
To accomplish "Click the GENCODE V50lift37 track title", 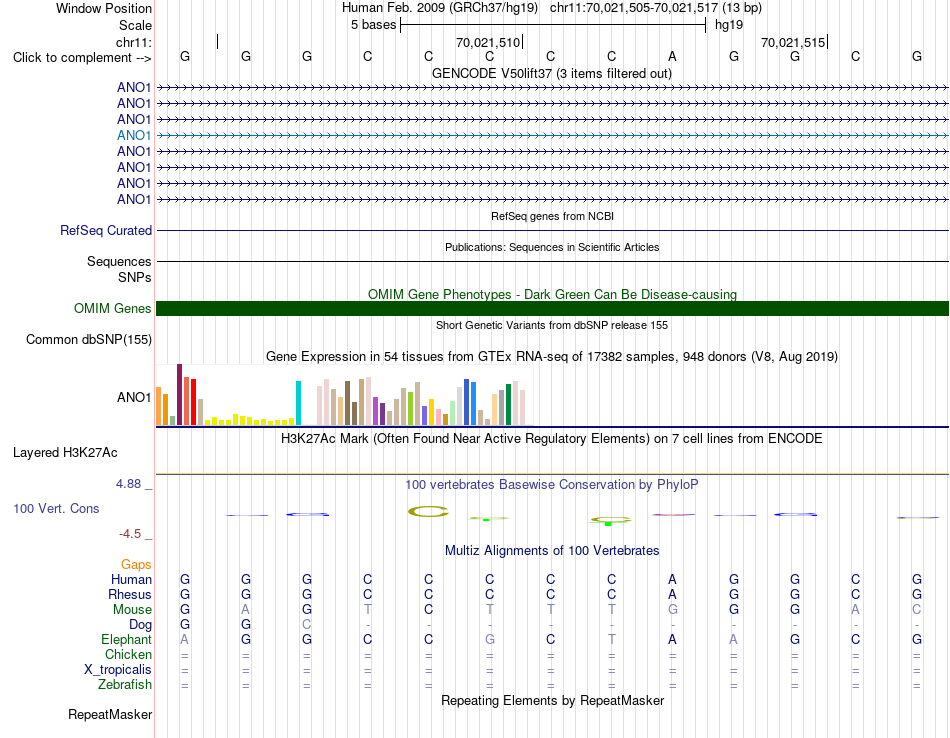I will [x=552, y=73].
